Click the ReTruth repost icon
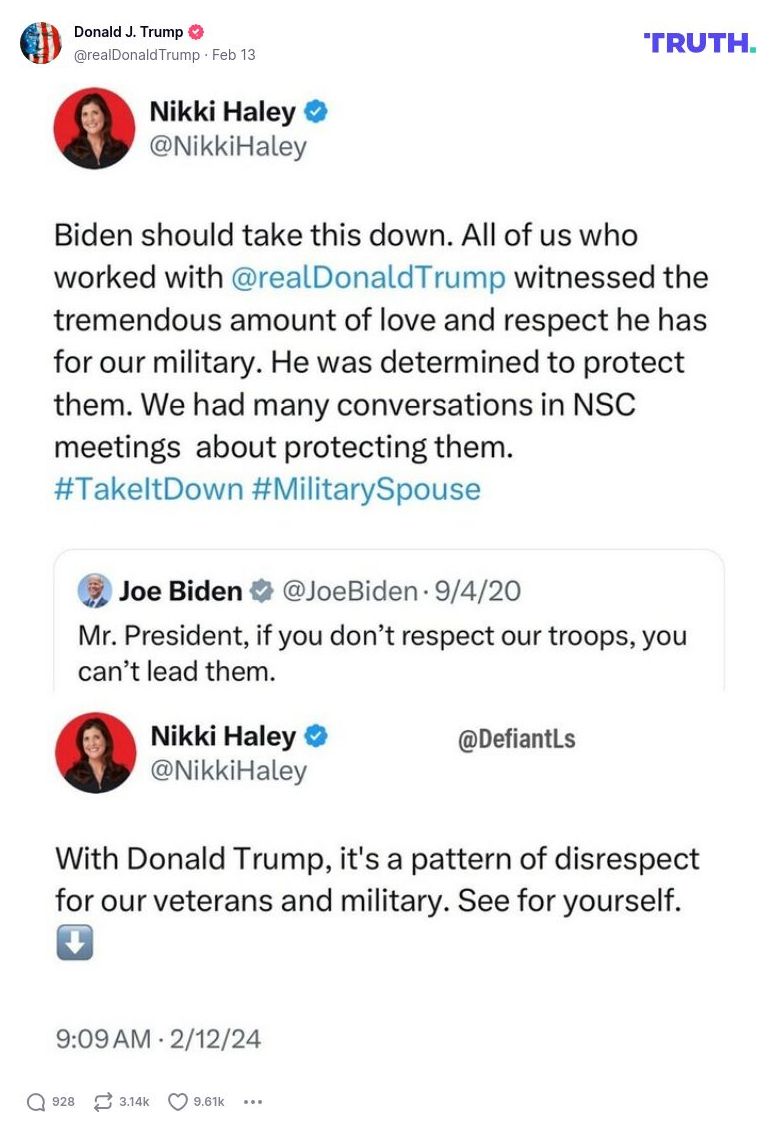 tap(102, 1101)
